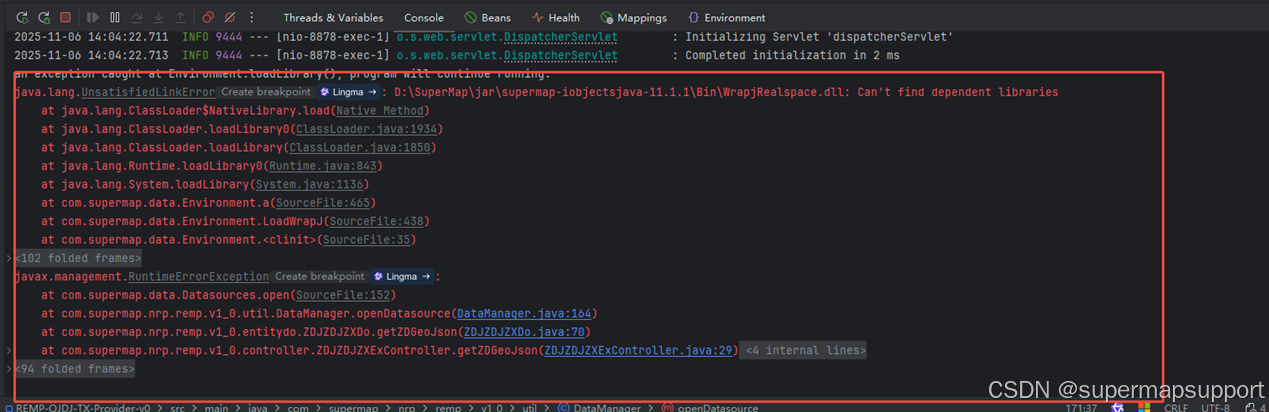
Task: Mute breakpoints
Action: (229, 17)
